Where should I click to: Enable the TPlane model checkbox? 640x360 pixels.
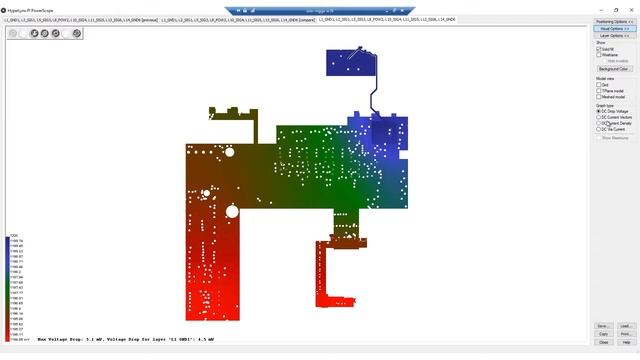pos(599,91)
